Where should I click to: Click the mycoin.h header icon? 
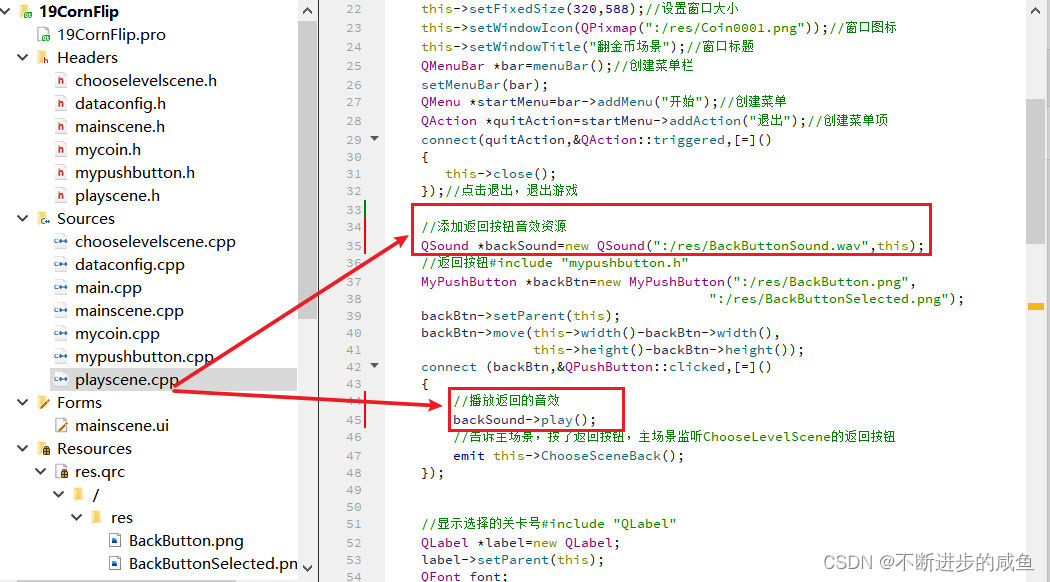pyautogui.click(x=61, y=149)
